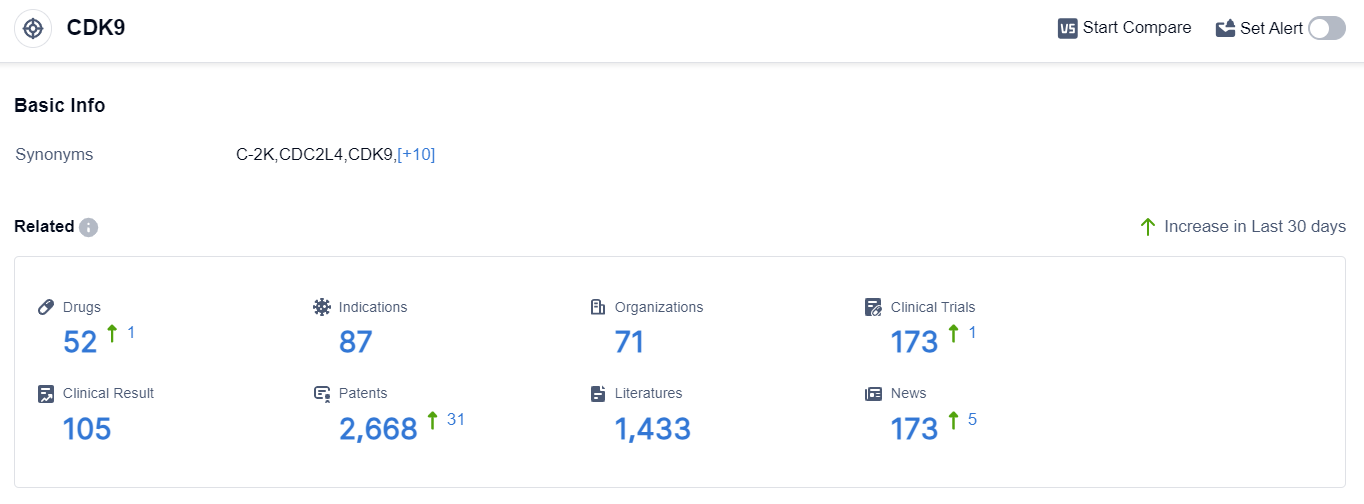Click the Set Alert bell icon
This screenshot has width=1364, height=504.
pyautogui.click(x=1225, y=28)
